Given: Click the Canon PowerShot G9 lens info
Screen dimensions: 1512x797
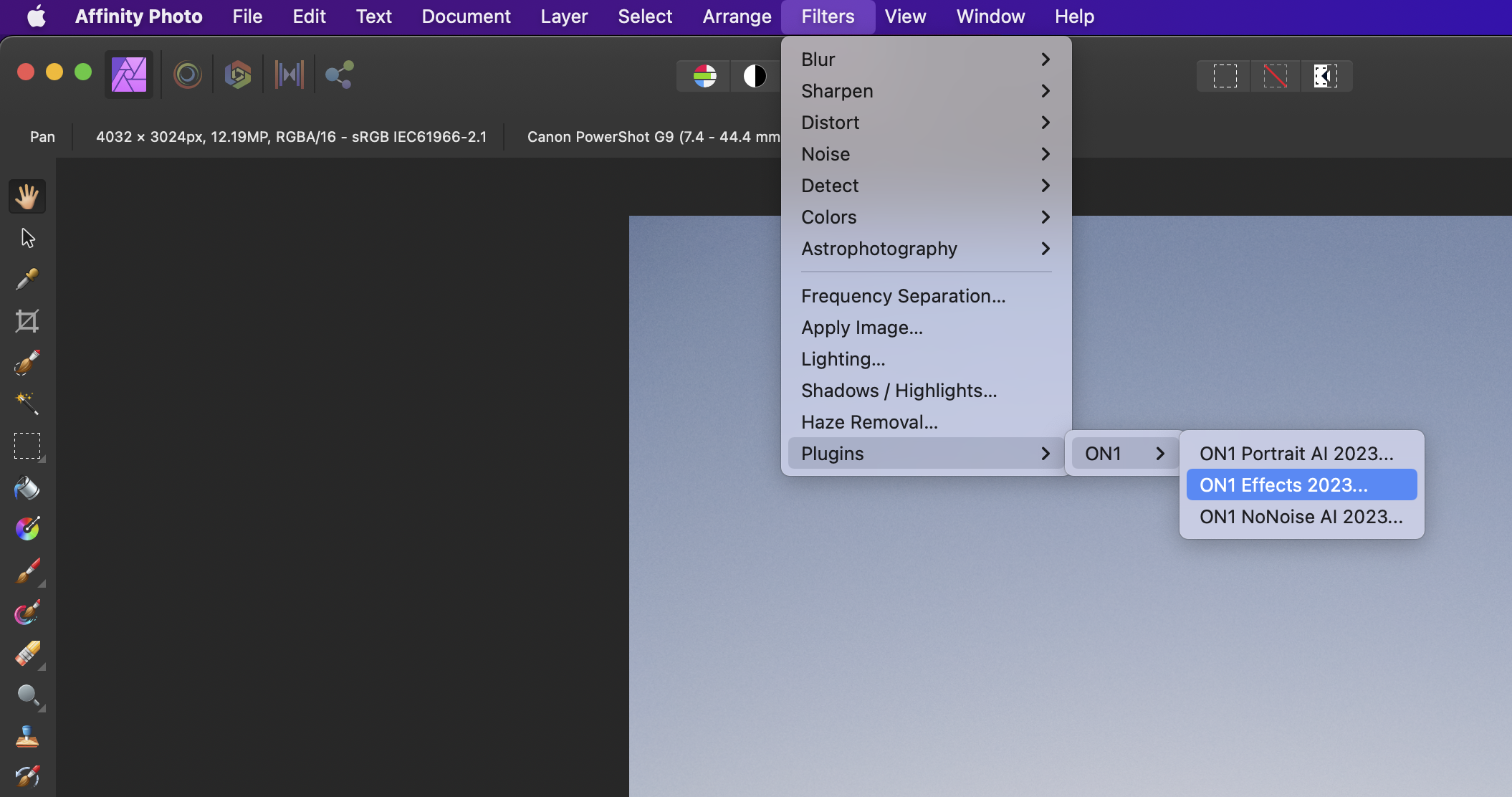Looking at the screenshot, I should 654,137.
